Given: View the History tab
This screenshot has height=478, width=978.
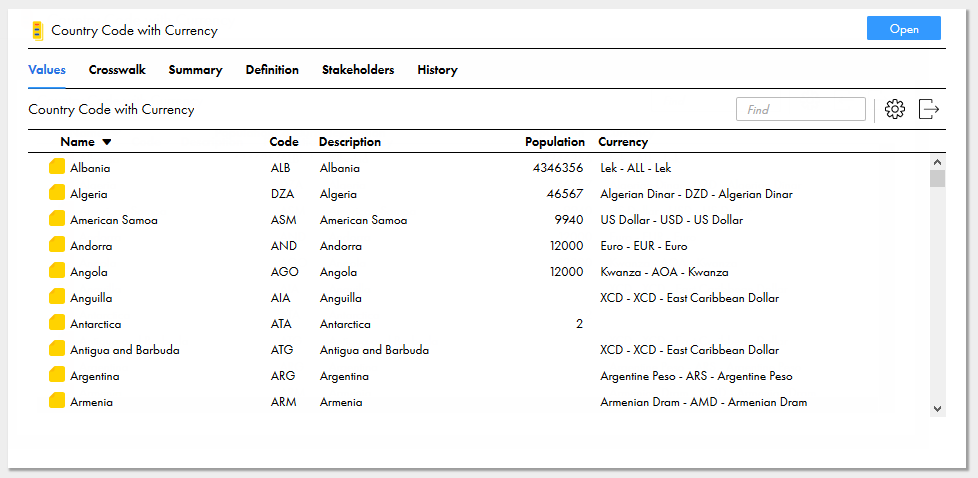Looking at the screenshot, I should [437, 70].
